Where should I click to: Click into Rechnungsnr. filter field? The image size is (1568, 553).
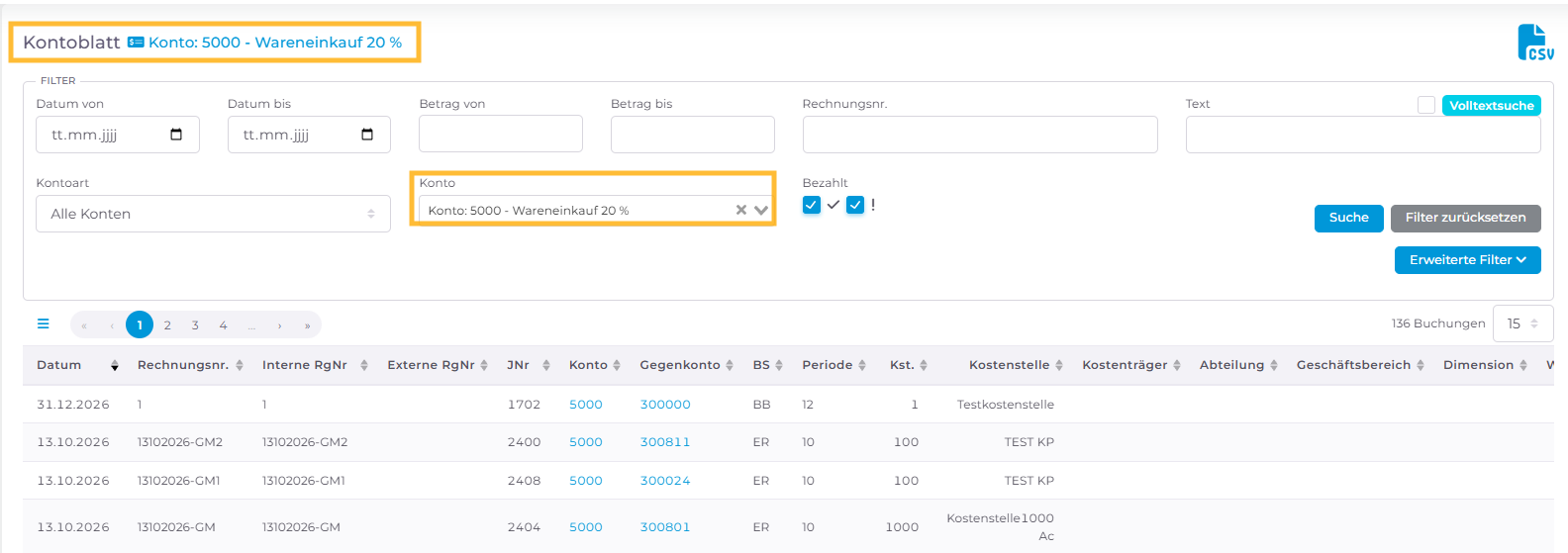[980, 134]
